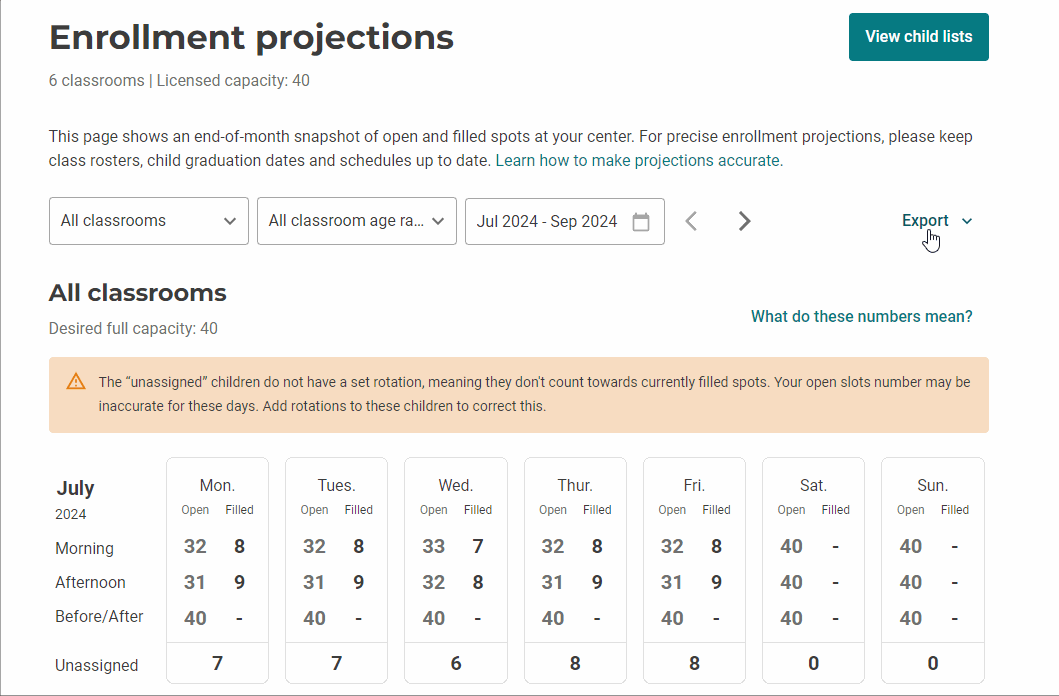1059x696 pixels.
Task: Expand the All classroom age ranges selector
Action: coord(356,221)
